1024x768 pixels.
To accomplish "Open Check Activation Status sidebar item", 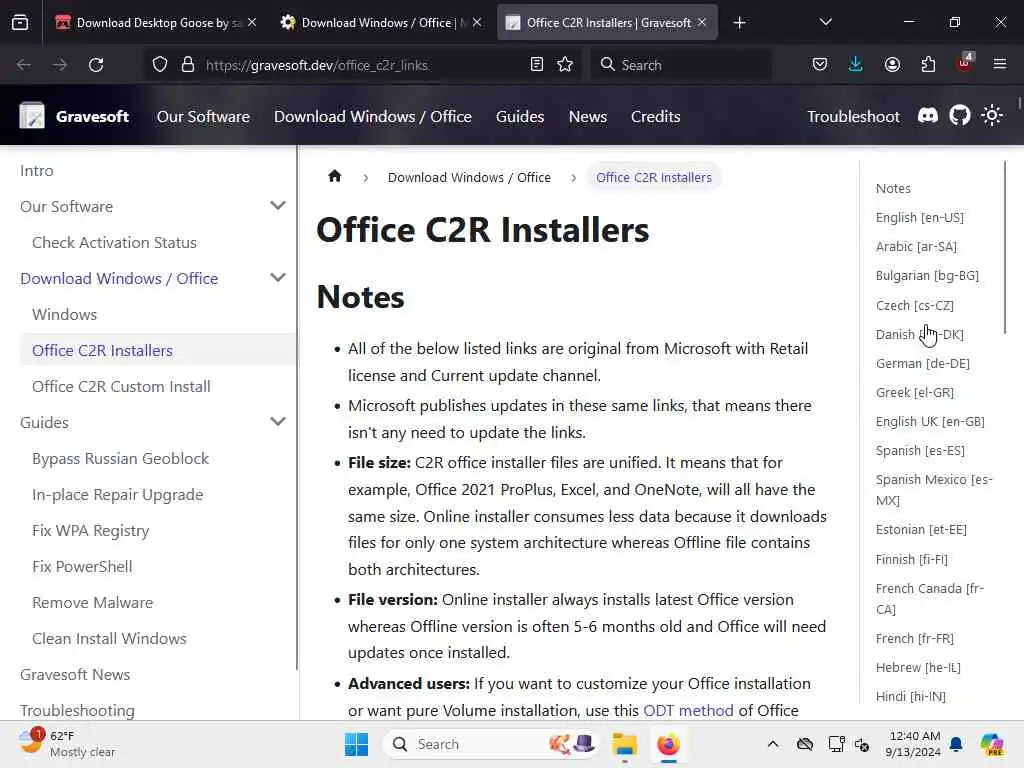I will click(114, 242).
